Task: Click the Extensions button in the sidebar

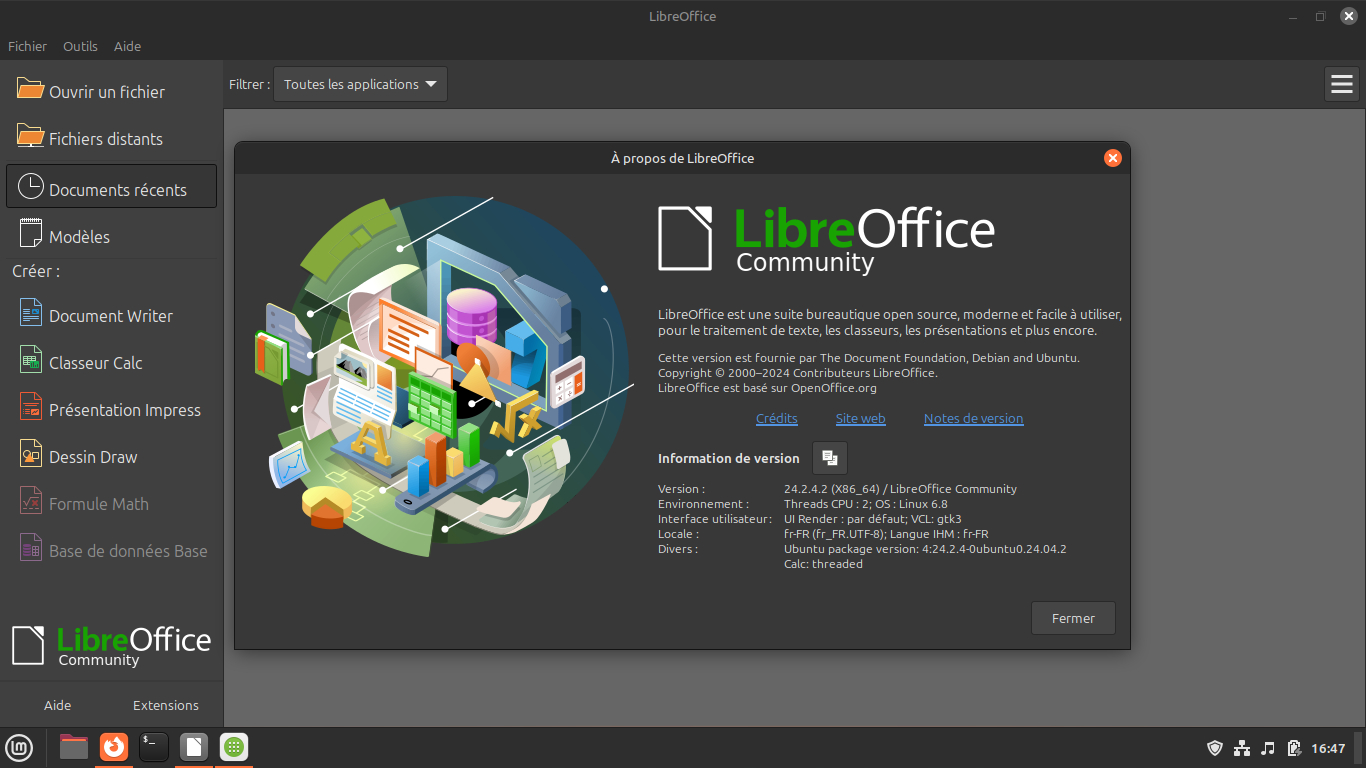Action: pos(166,705)
